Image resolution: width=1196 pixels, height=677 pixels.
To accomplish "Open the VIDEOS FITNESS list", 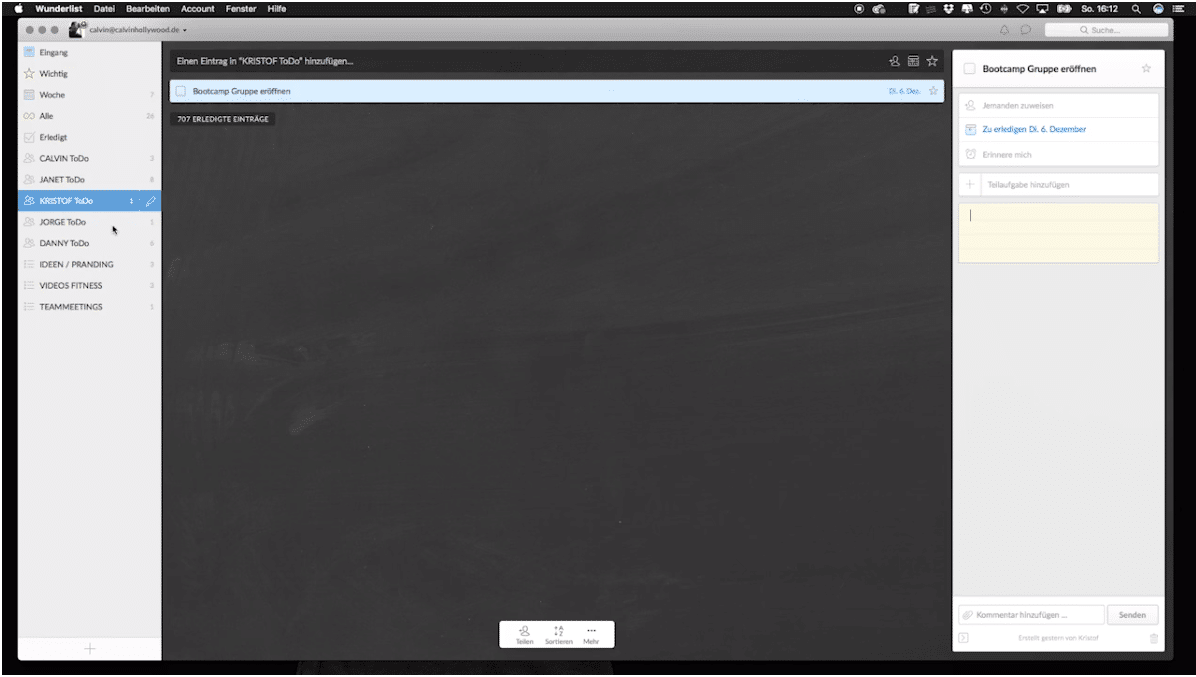I will [89, 285].
